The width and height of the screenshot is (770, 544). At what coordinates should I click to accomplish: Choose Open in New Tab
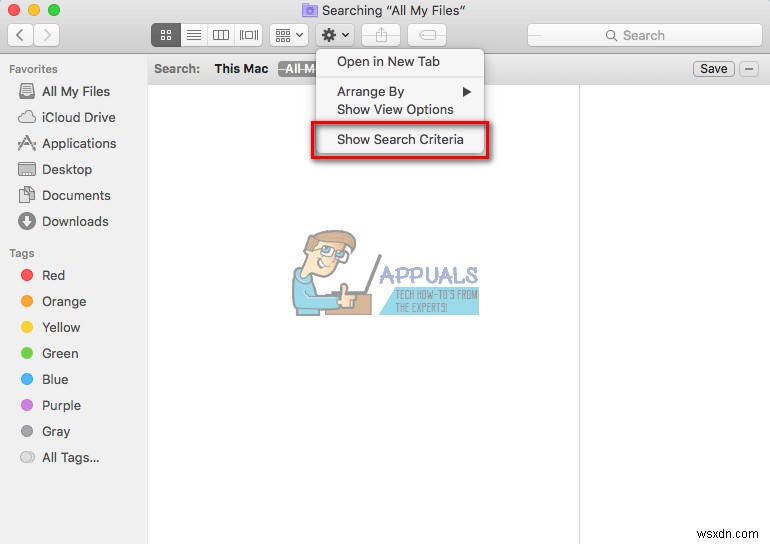click(x=400, y=62)
